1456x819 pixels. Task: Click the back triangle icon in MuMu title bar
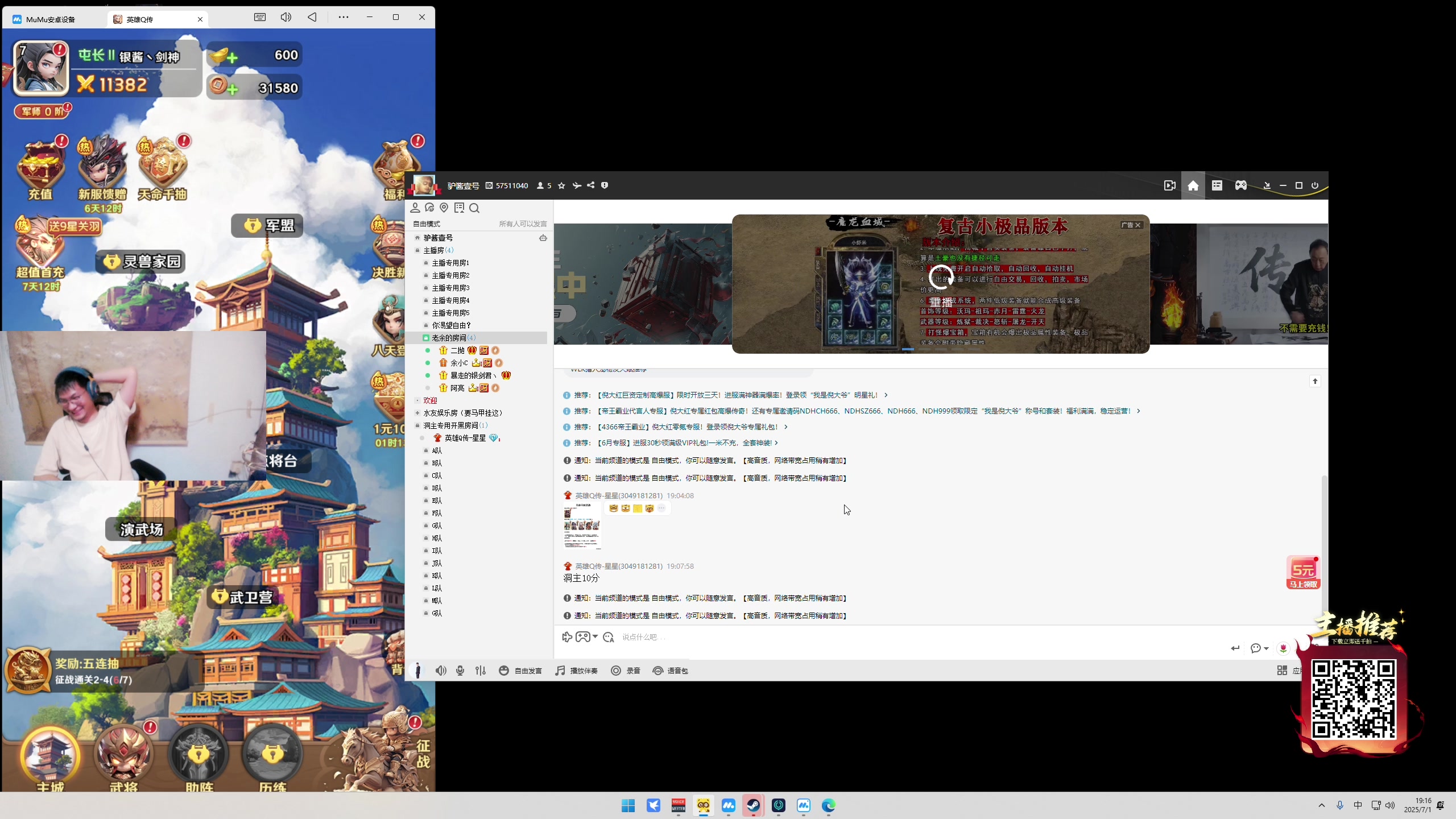tap(312, 17)
